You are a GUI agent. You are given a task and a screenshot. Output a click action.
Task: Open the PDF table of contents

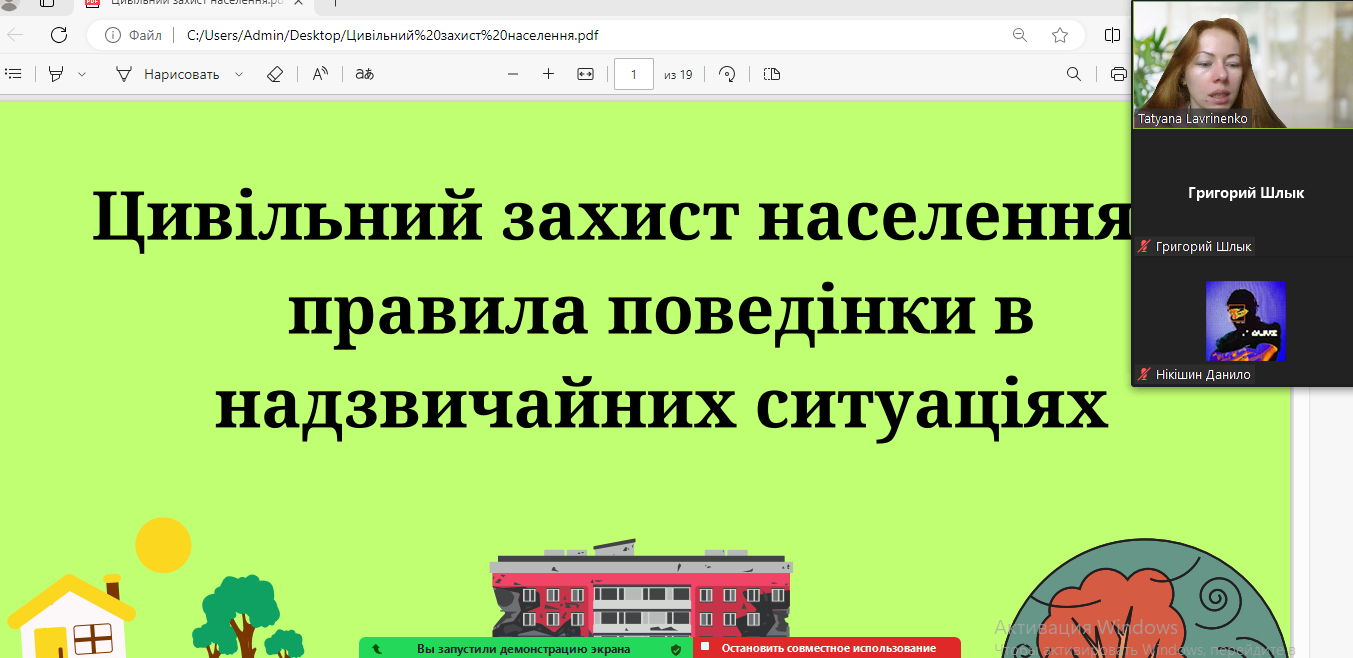14,74
